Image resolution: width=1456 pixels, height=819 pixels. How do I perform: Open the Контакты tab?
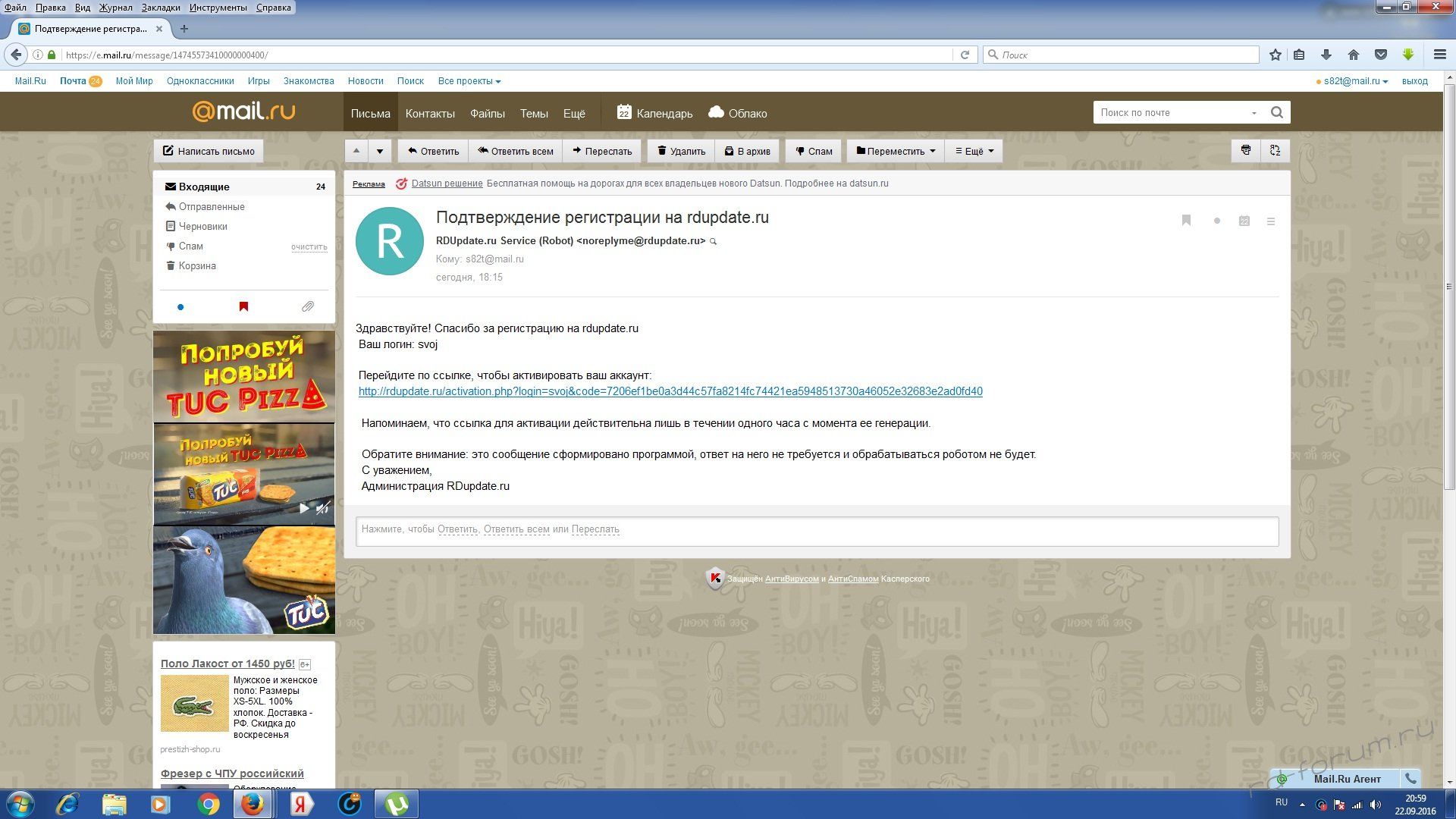[430, 113]
